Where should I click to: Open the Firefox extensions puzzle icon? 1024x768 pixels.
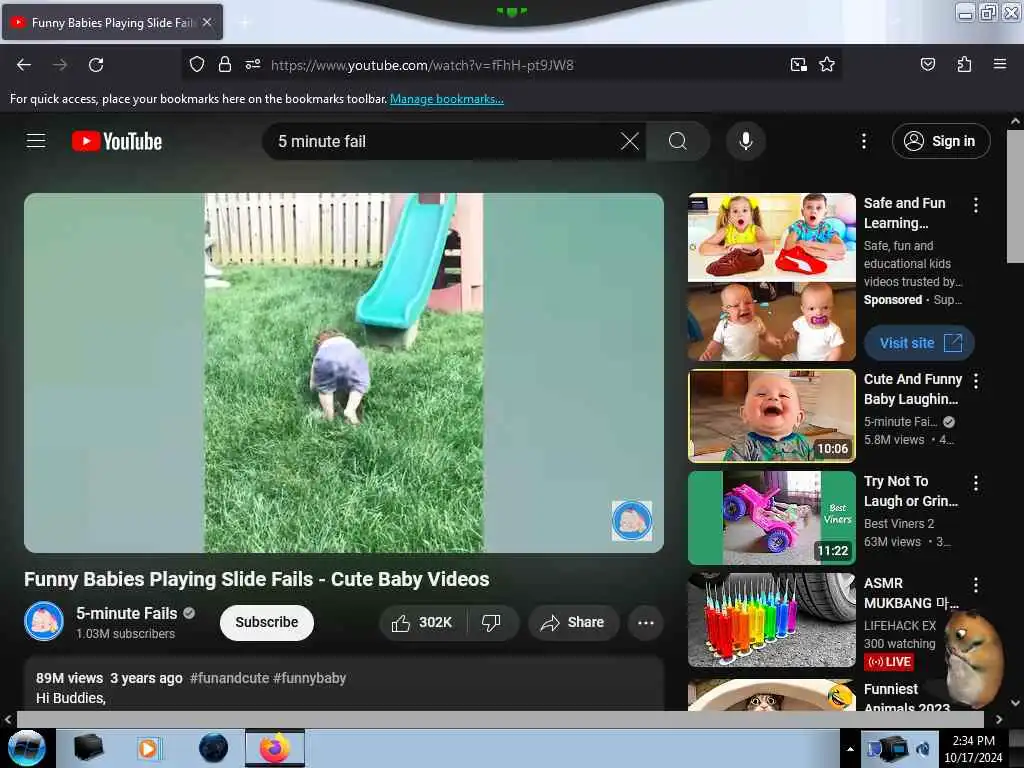tap(964, 65)
